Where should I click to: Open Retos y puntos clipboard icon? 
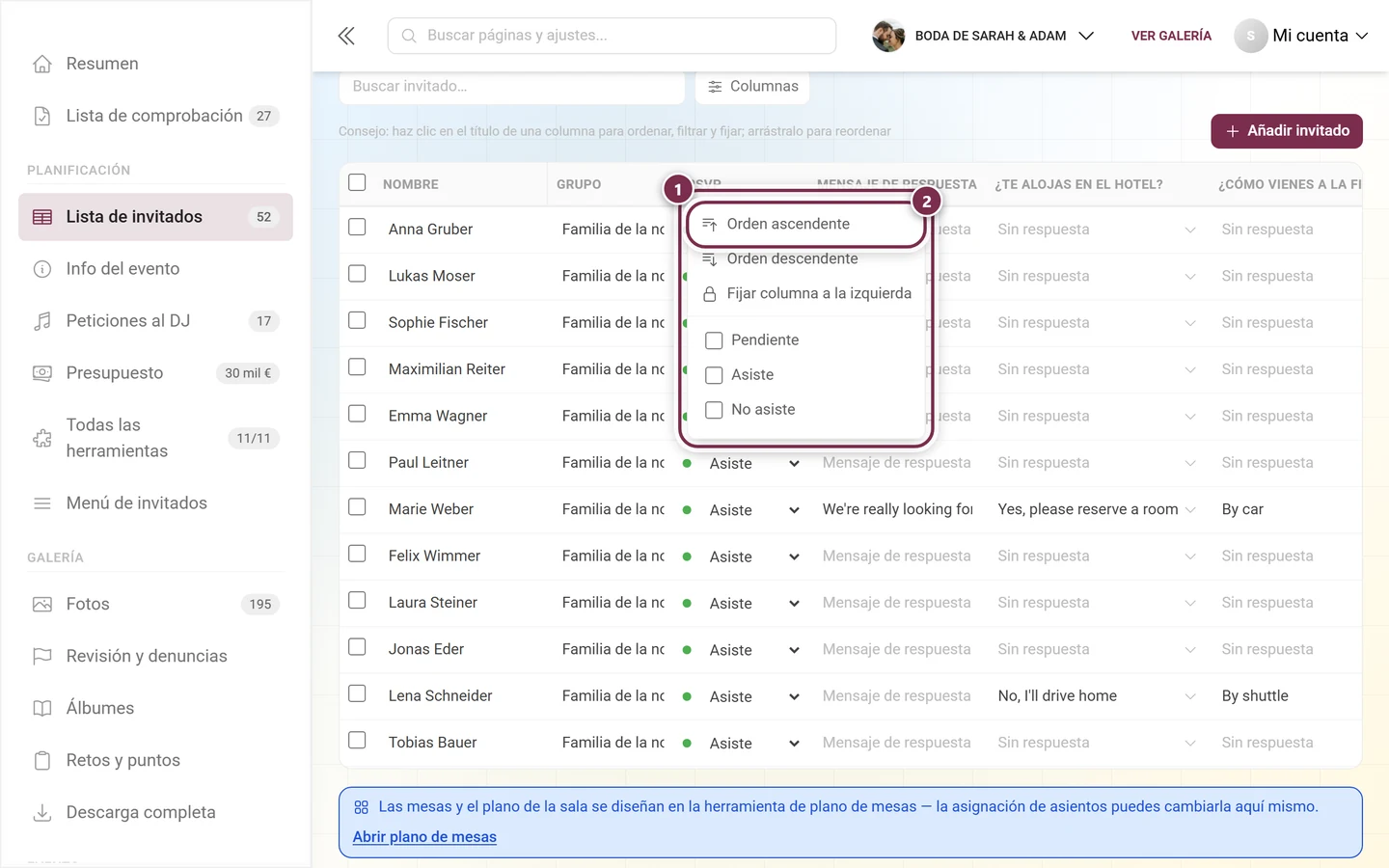[42, 761]
